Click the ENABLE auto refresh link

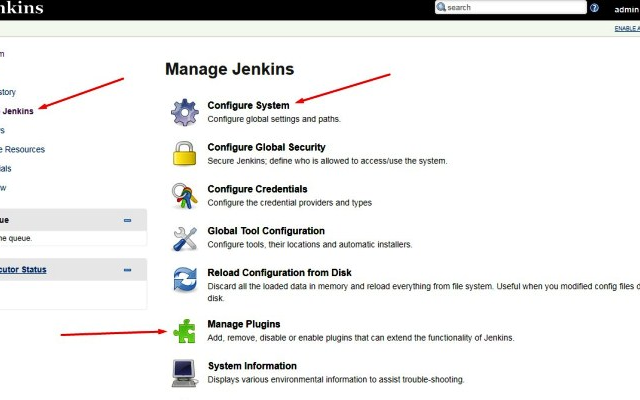tap(627, 28)
